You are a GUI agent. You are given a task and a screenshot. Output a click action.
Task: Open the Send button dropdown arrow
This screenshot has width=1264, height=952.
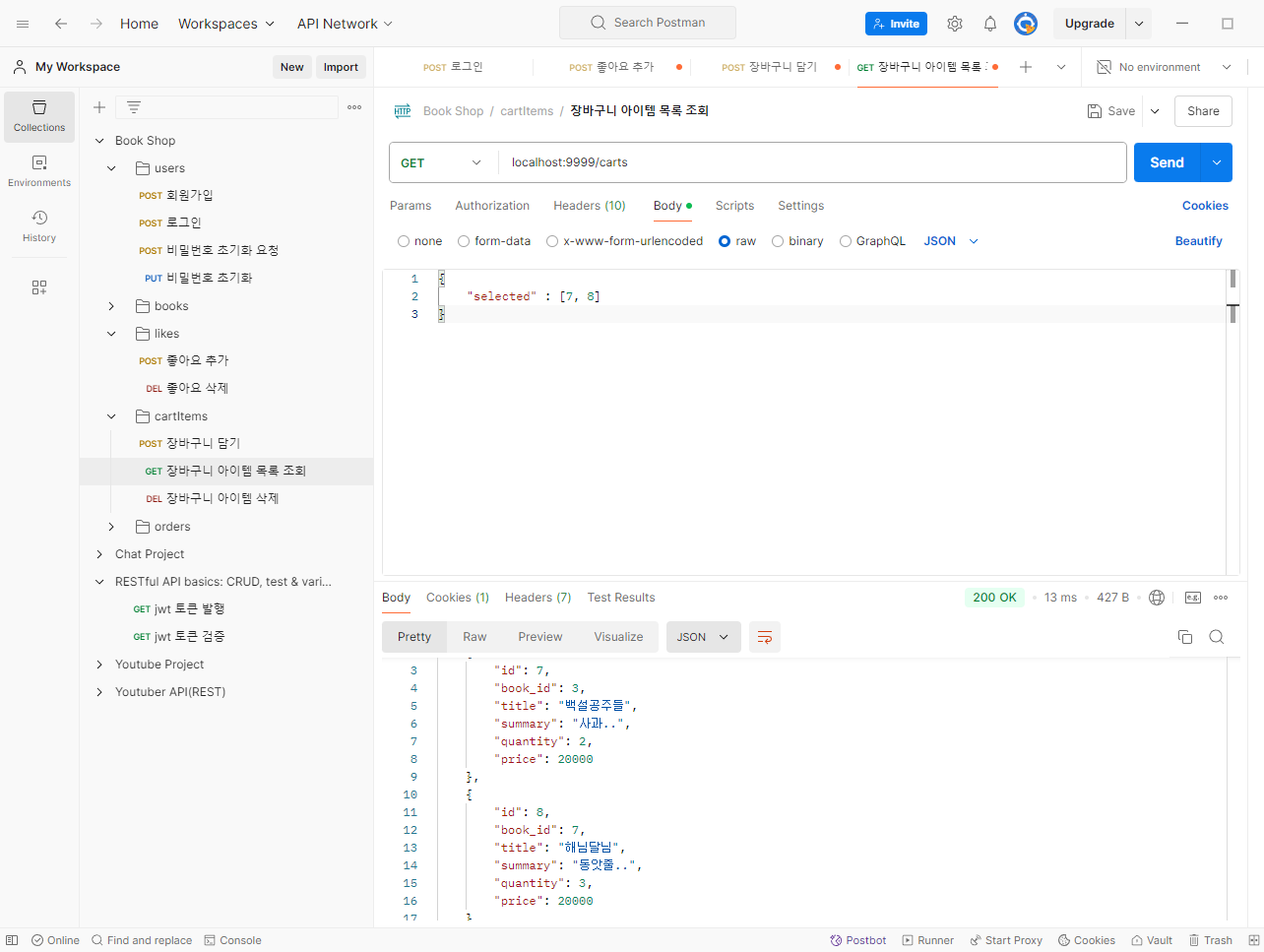(1217, 162)
